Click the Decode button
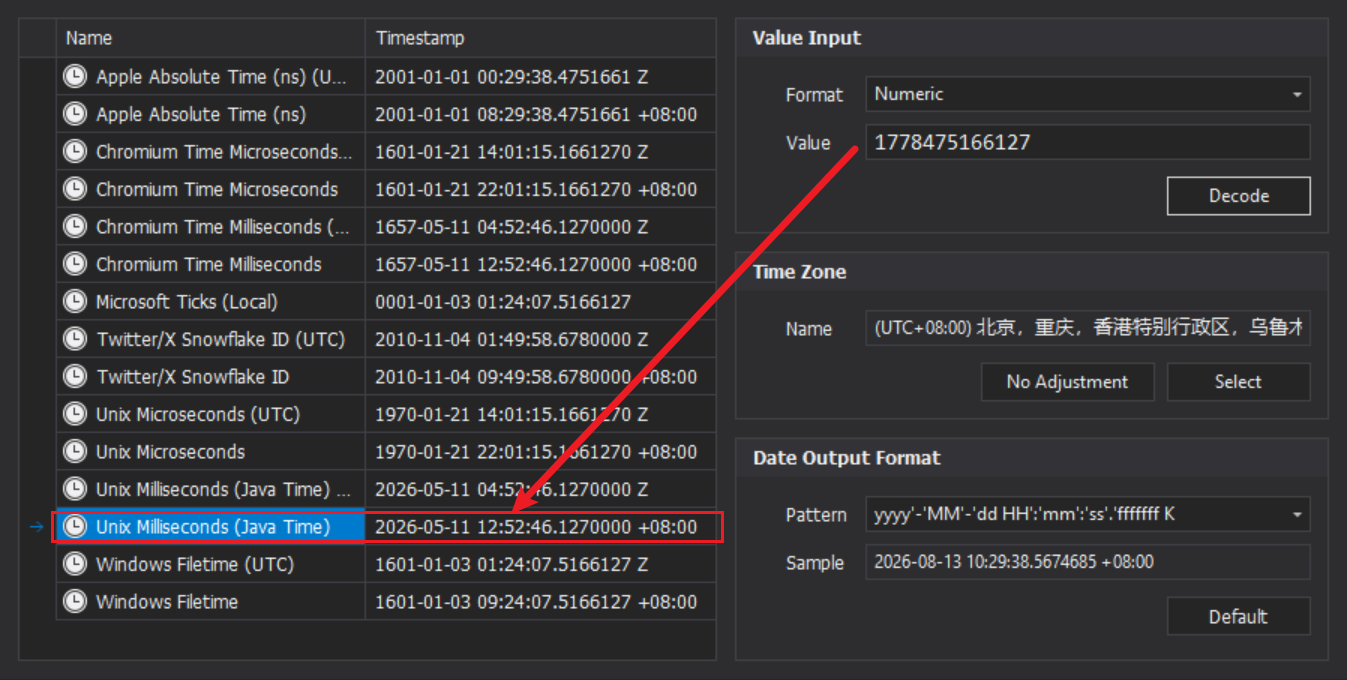Screen dimensions: 1347x680 pos(1238,196)
